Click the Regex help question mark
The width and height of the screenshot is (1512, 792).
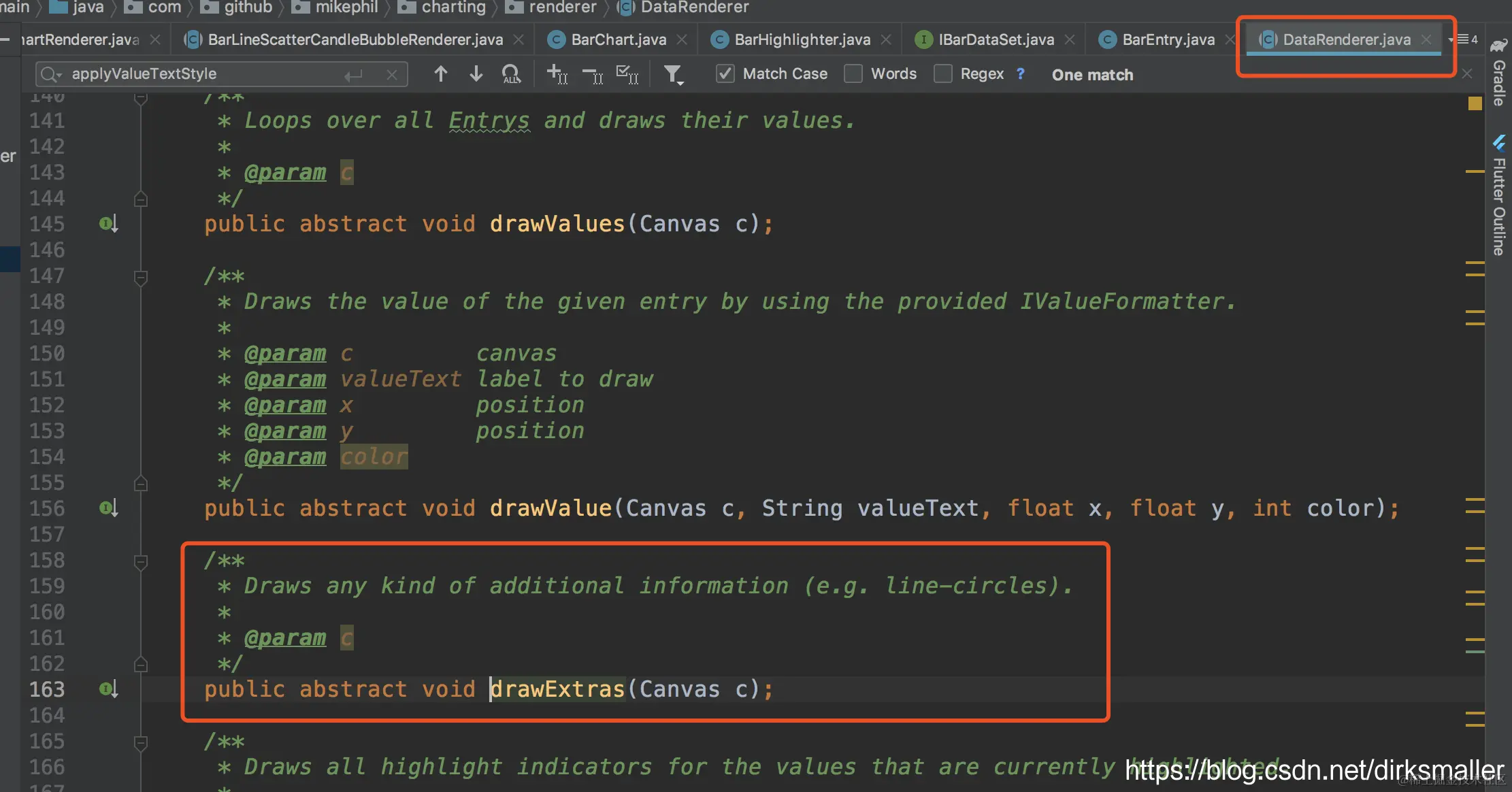pyautogui.click(x=1020, y=73)
